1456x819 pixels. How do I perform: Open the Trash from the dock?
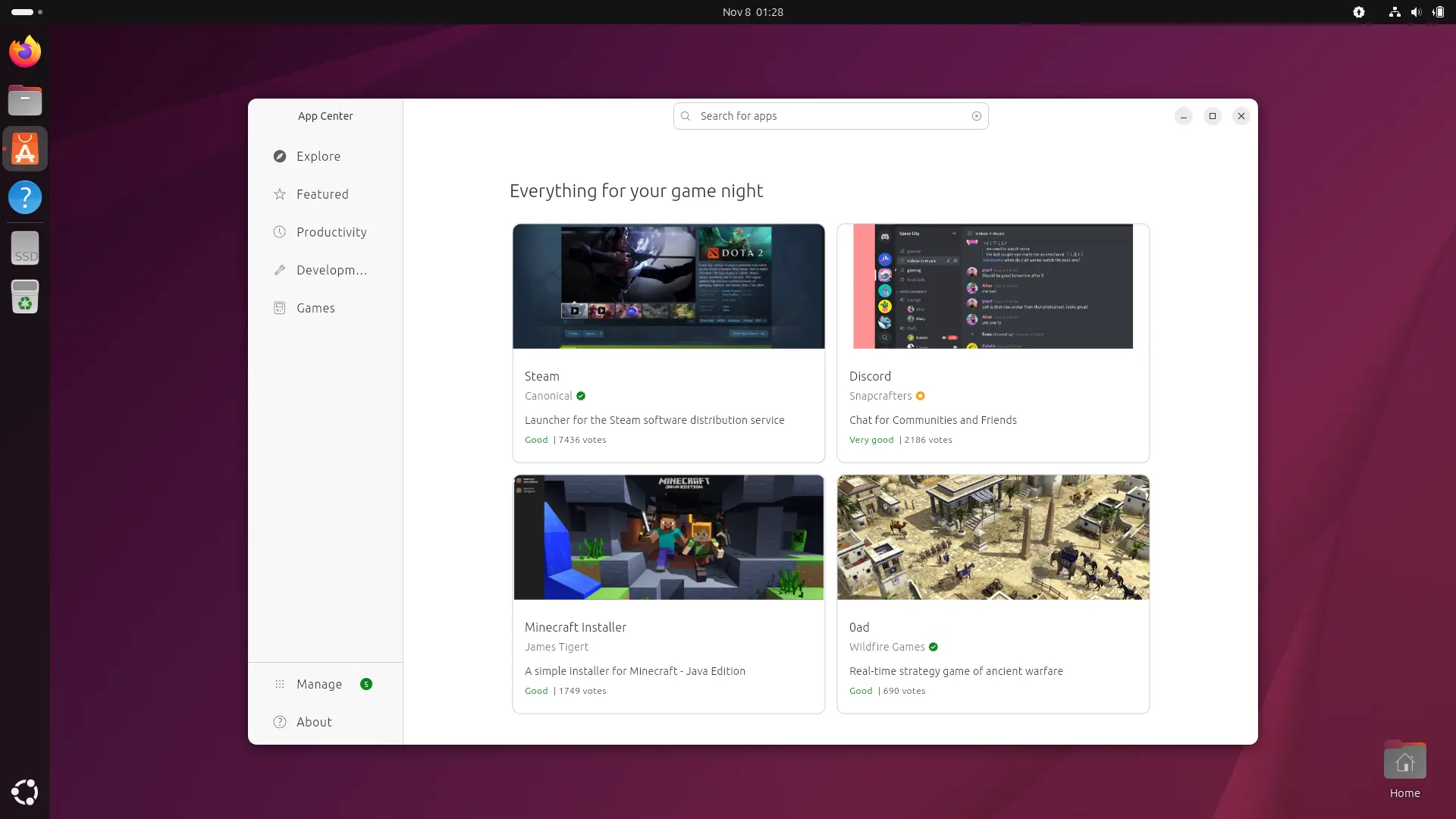click(x=24, y=297)
